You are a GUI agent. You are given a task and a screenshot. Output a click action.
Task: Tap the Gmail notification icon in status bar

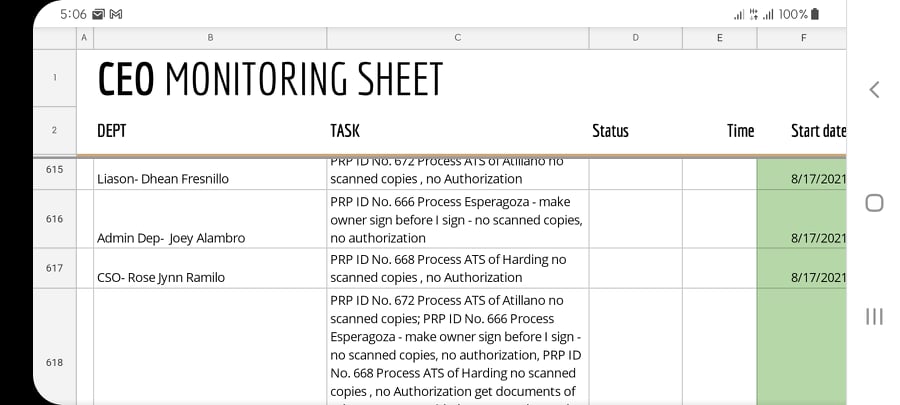(116, 14)
